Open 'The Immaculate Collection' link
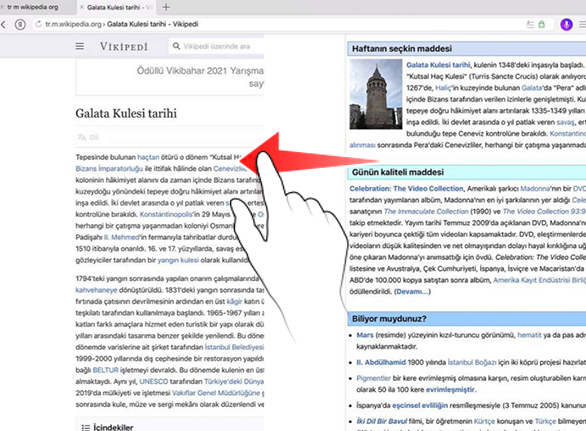586x431 pixels. point(426,211)
